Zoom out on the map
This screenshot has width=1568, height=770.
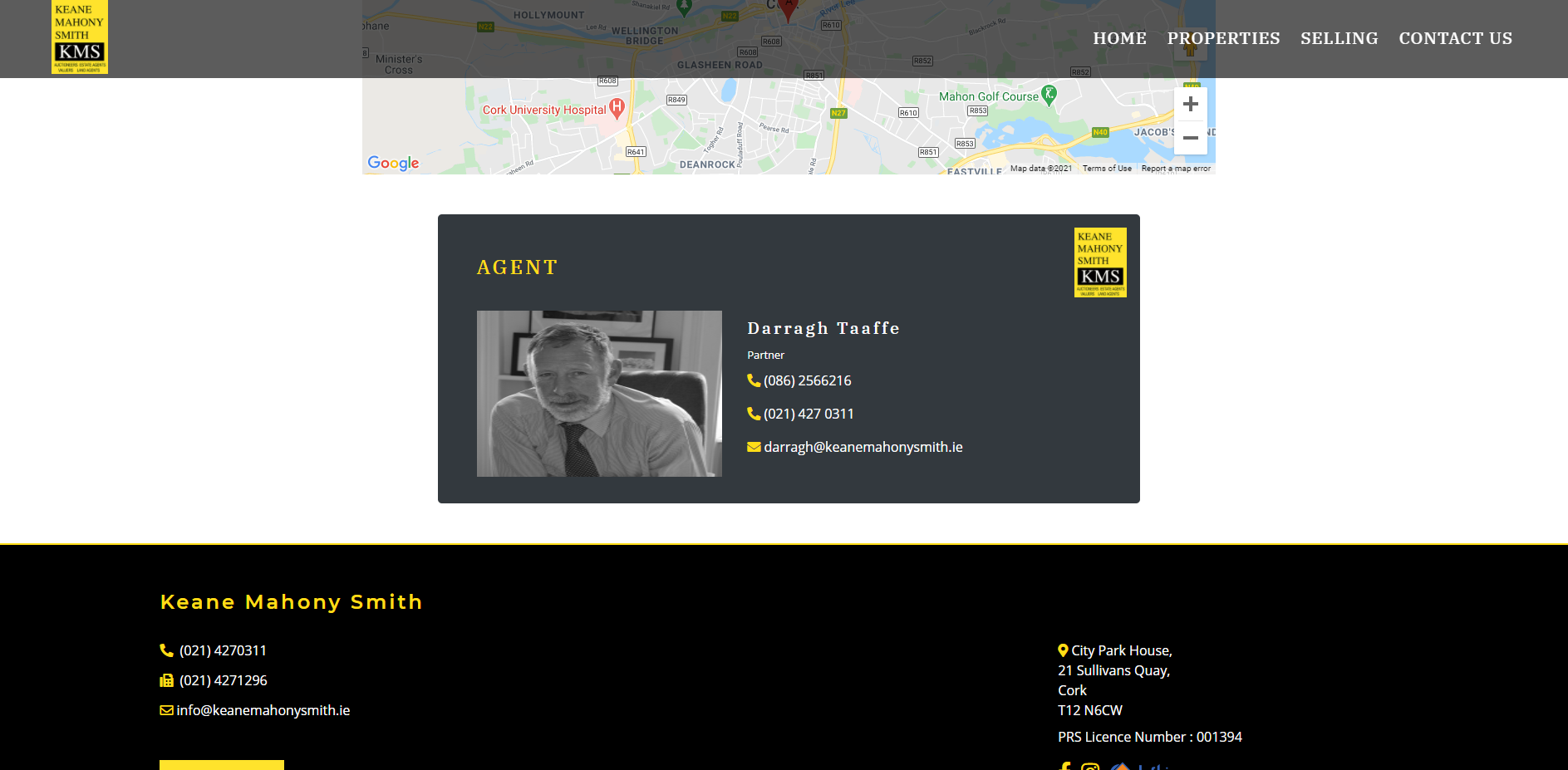coord(1190,138)
